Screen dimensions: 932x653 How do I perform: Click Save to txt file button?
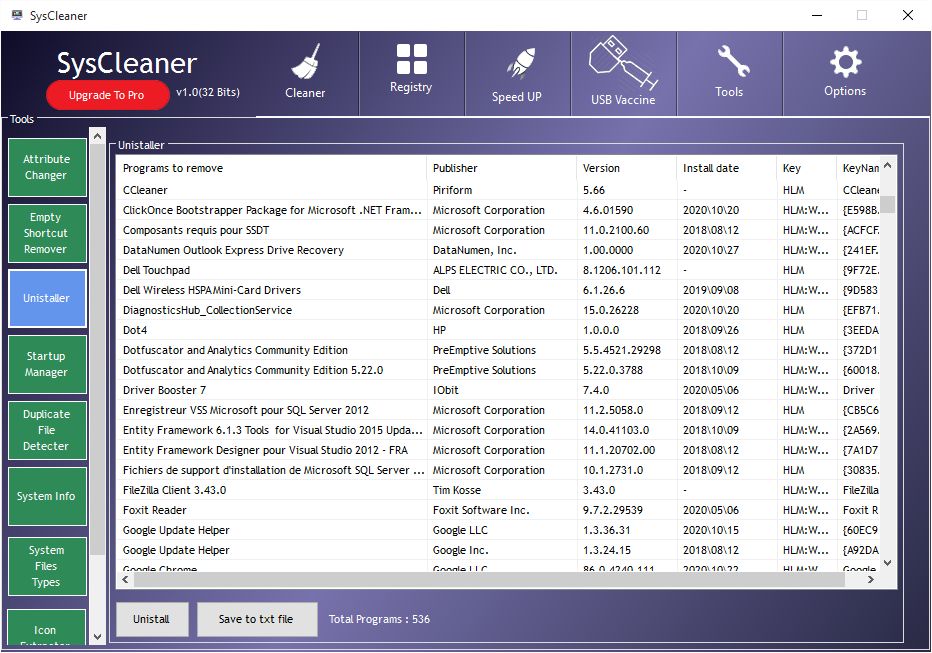pyautogui.click(x=256, y=619)
